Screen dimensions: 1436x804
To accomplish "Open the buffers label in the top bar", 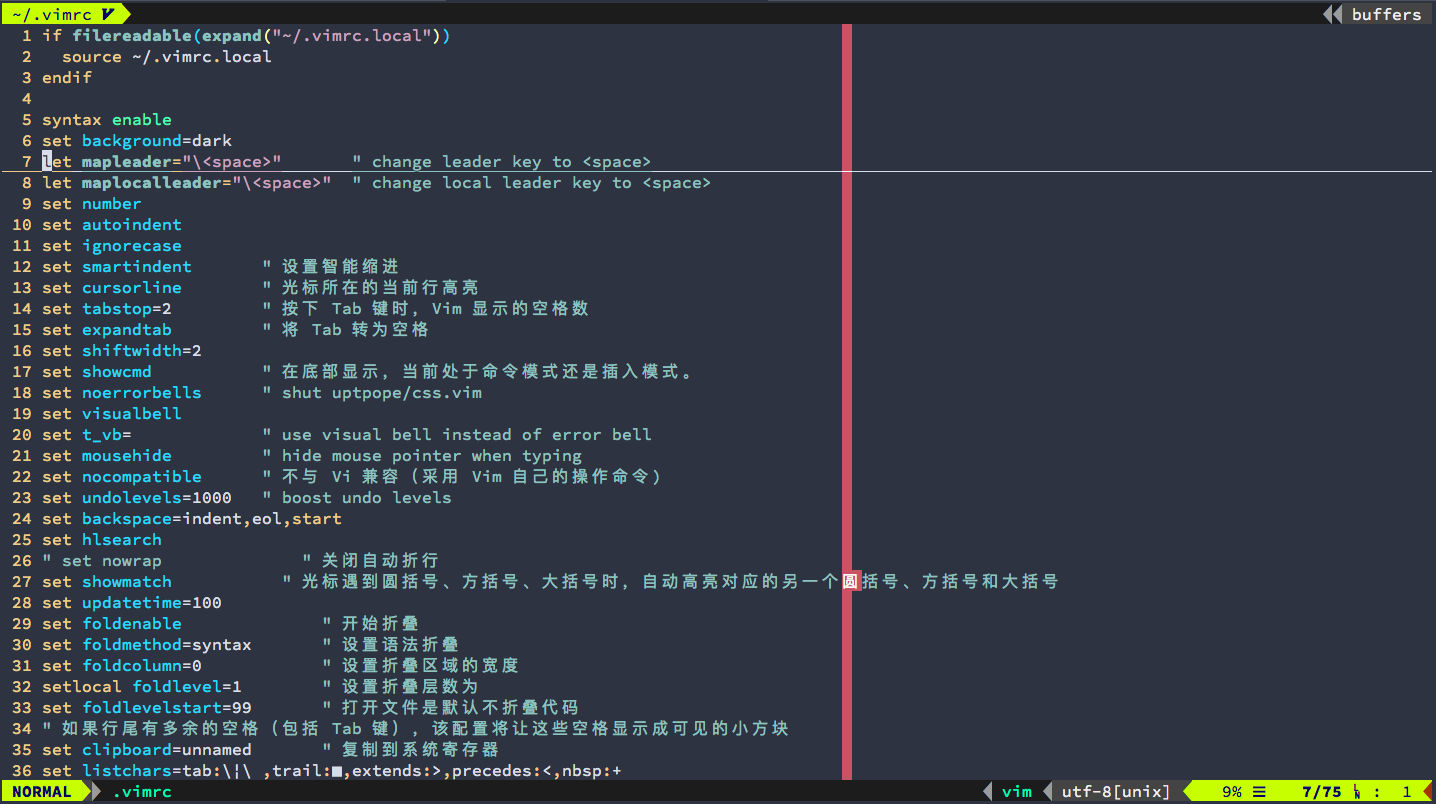I will click(x=1386, y=14).
